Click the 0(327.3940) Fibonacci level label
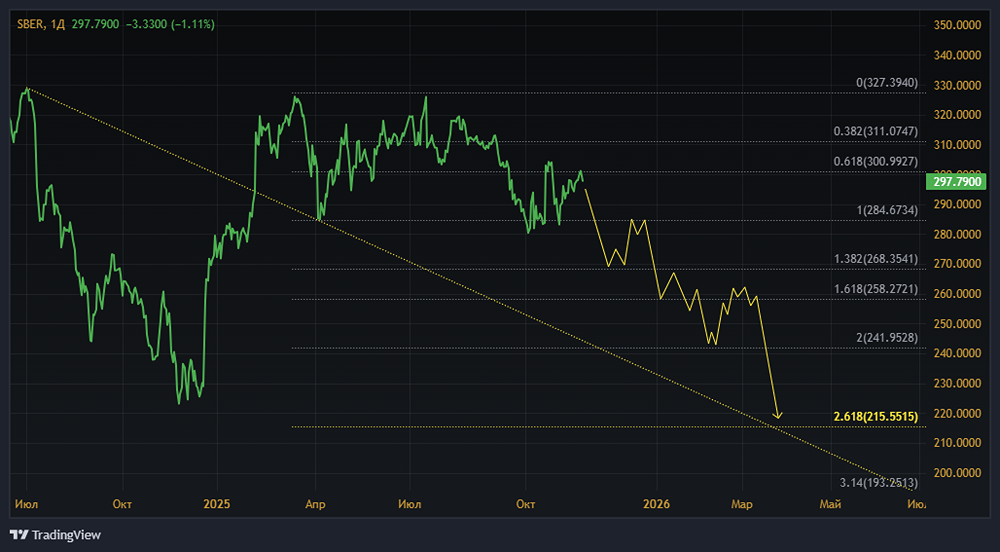This screenshot has width=1000, height=552. pos(886,82)
